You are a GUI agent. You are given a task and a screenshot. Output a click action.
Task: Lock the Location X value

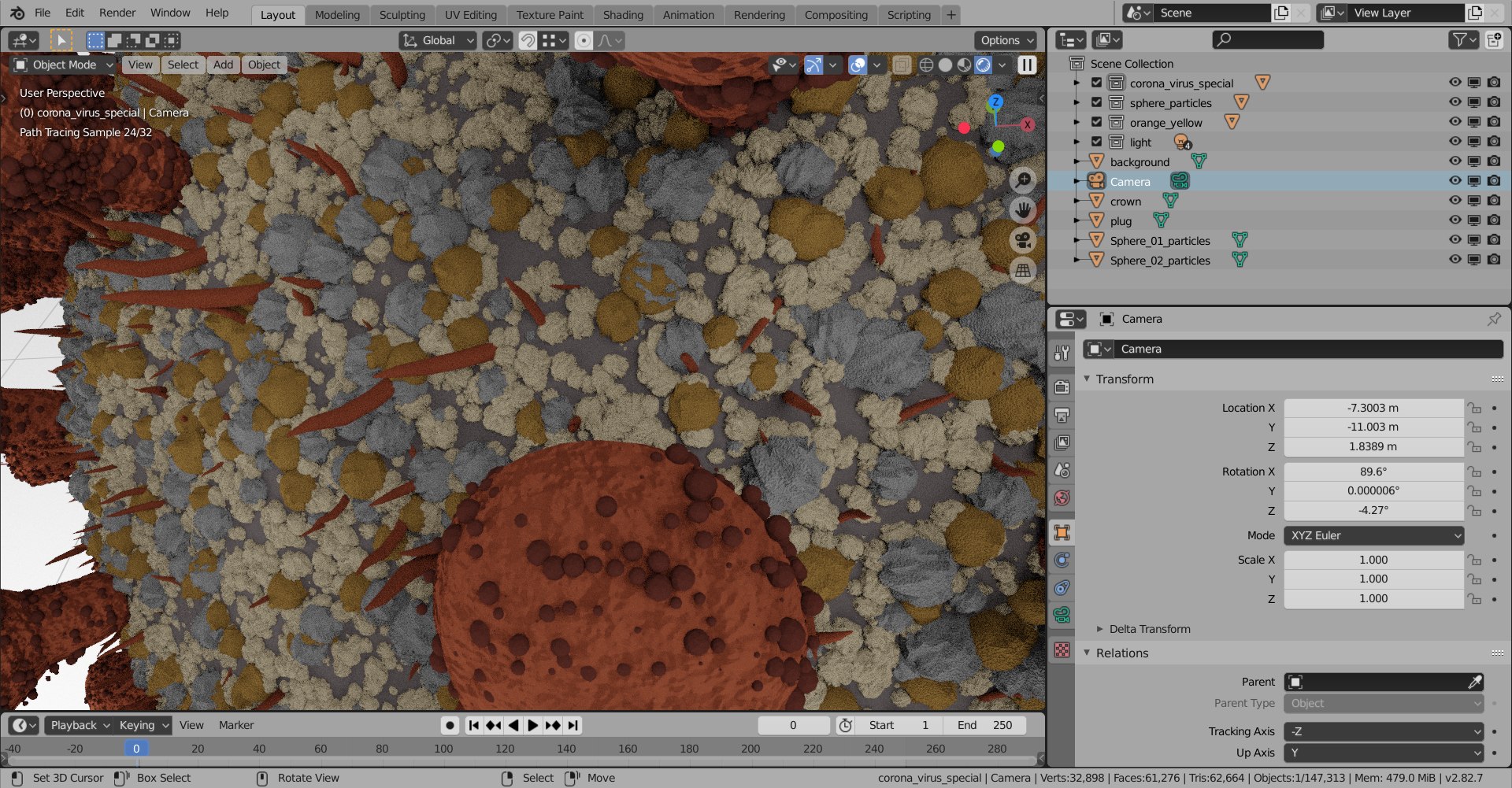[1474, 408]
